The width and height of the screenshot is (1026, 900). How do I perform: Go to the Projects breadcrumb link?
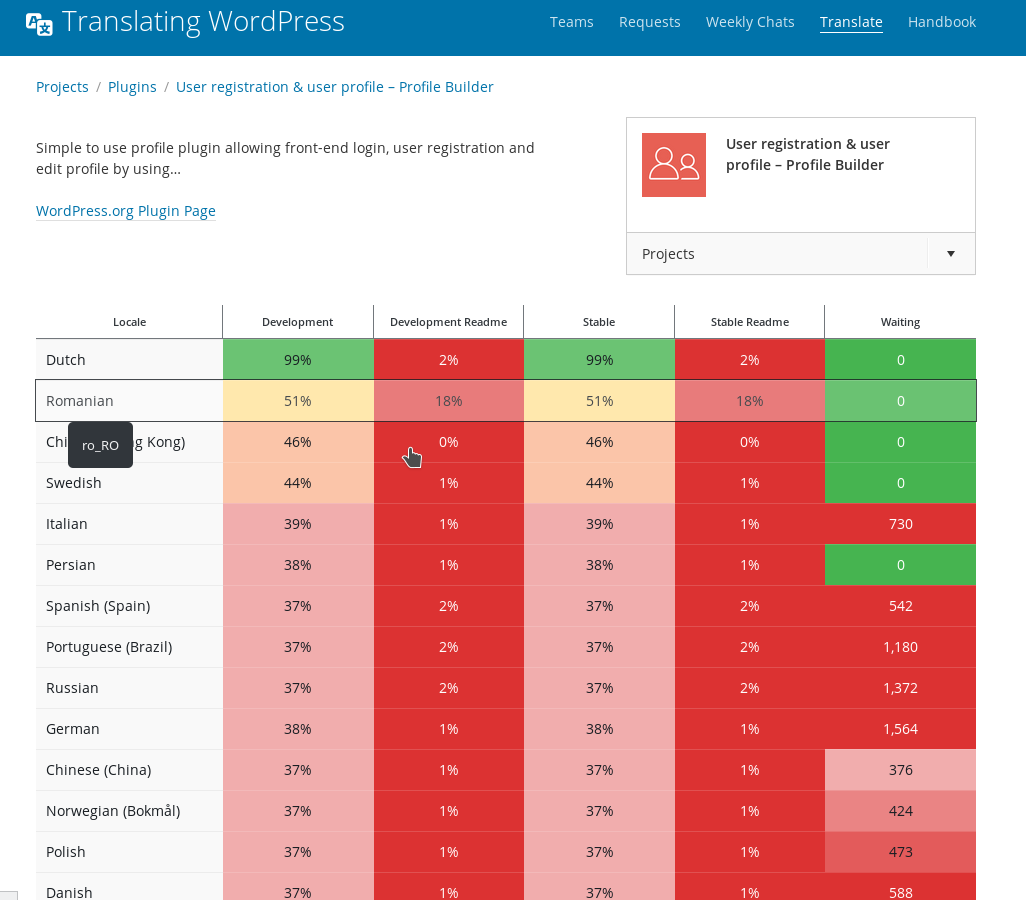point(62,87)
